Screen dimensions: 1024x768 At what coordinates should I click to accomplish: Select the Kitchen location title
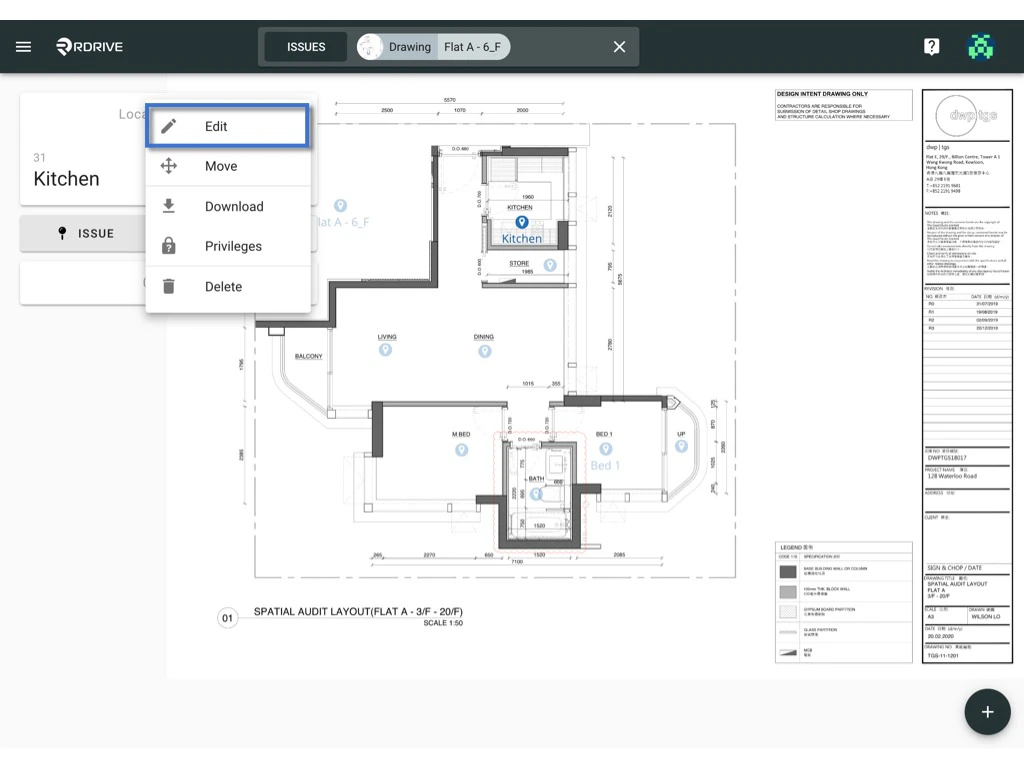click(67, 179)
